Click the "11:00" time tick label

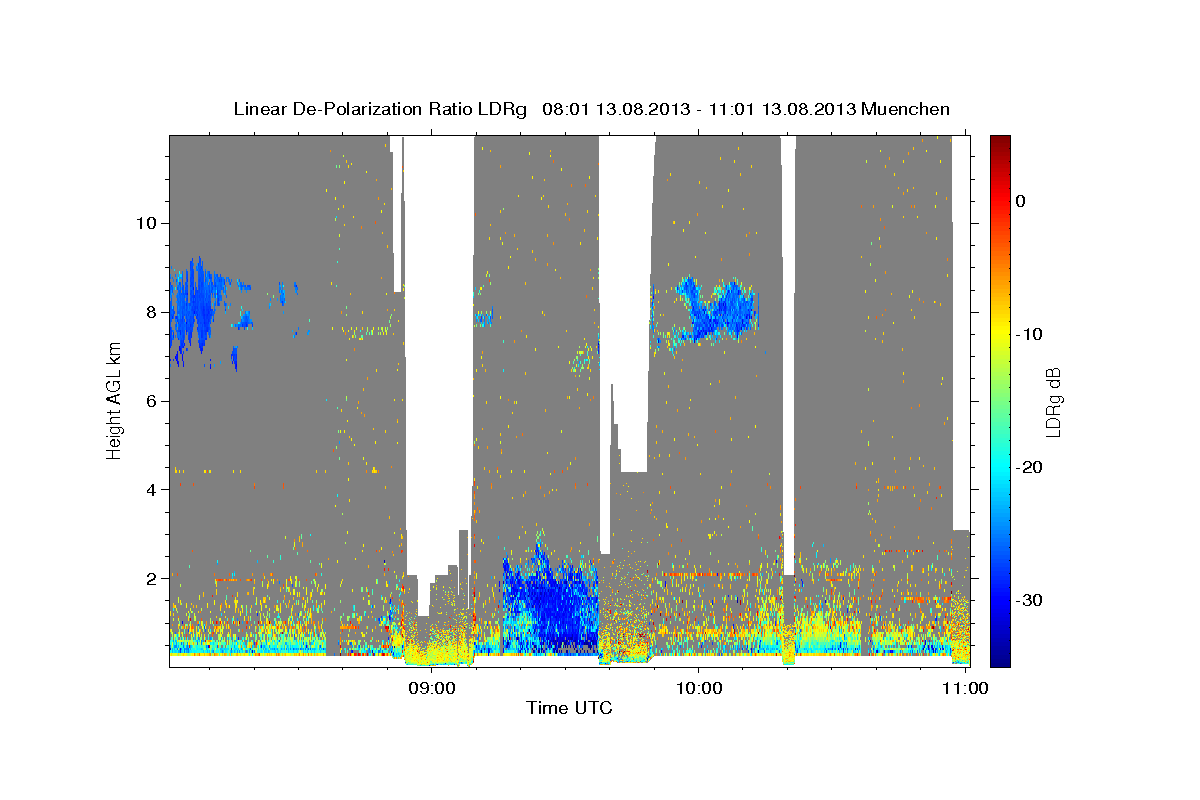point(964,688)
